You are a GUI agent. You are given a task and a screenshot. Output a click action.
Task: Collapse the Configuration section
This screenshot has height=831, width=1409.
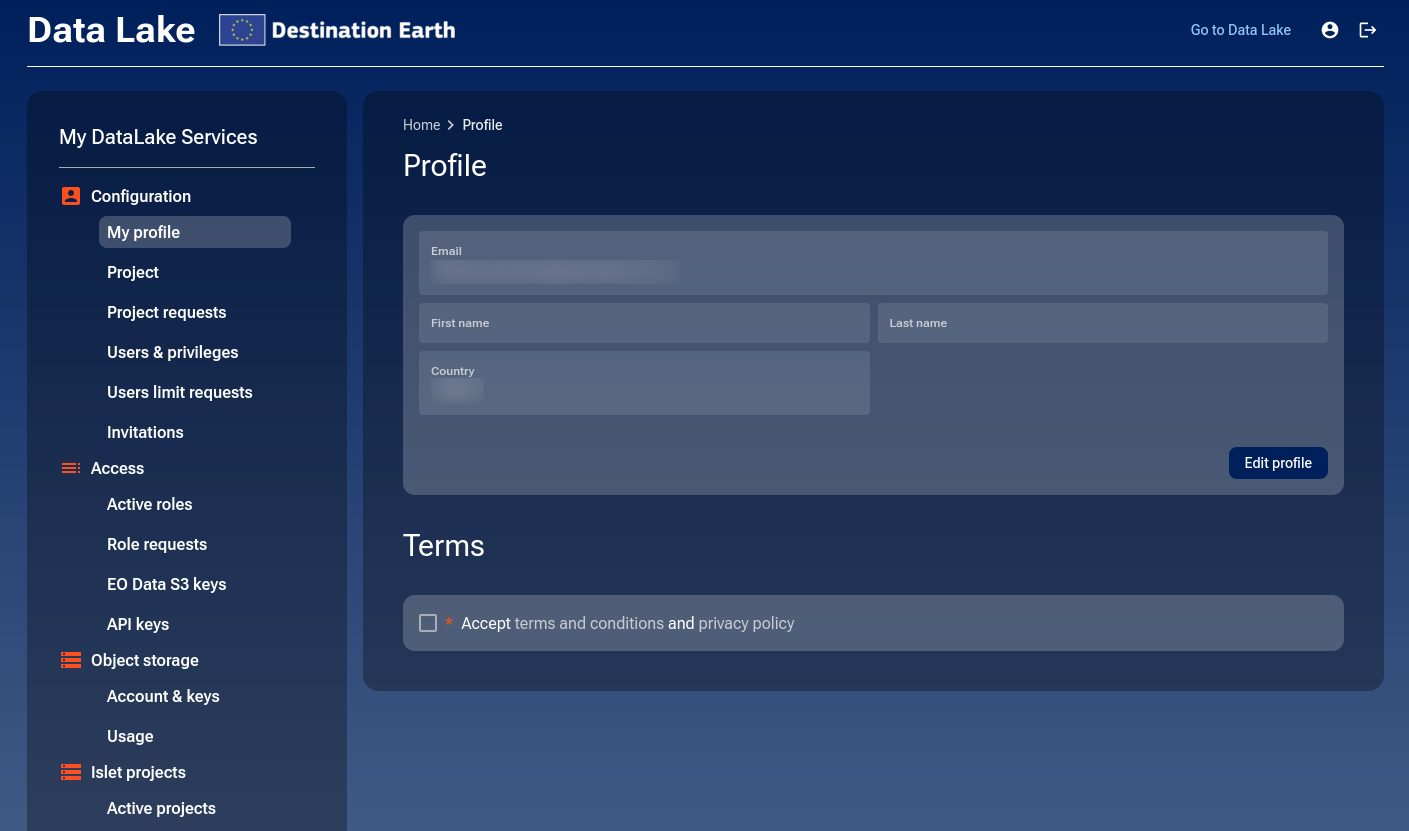point(140,196)
